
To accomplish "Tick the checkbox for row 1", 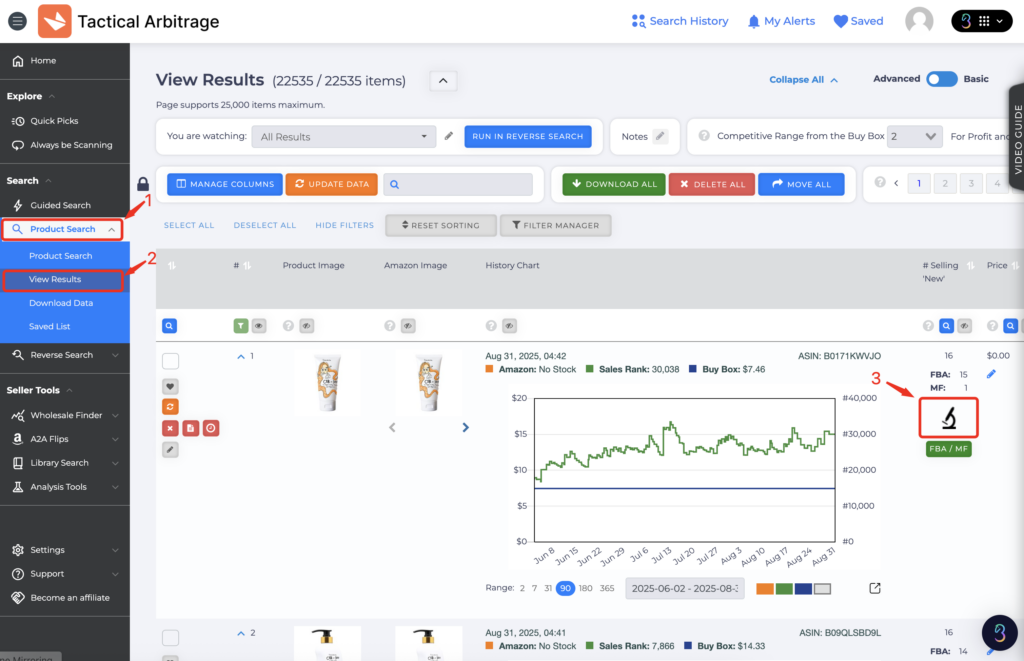I will pos(170,361).
